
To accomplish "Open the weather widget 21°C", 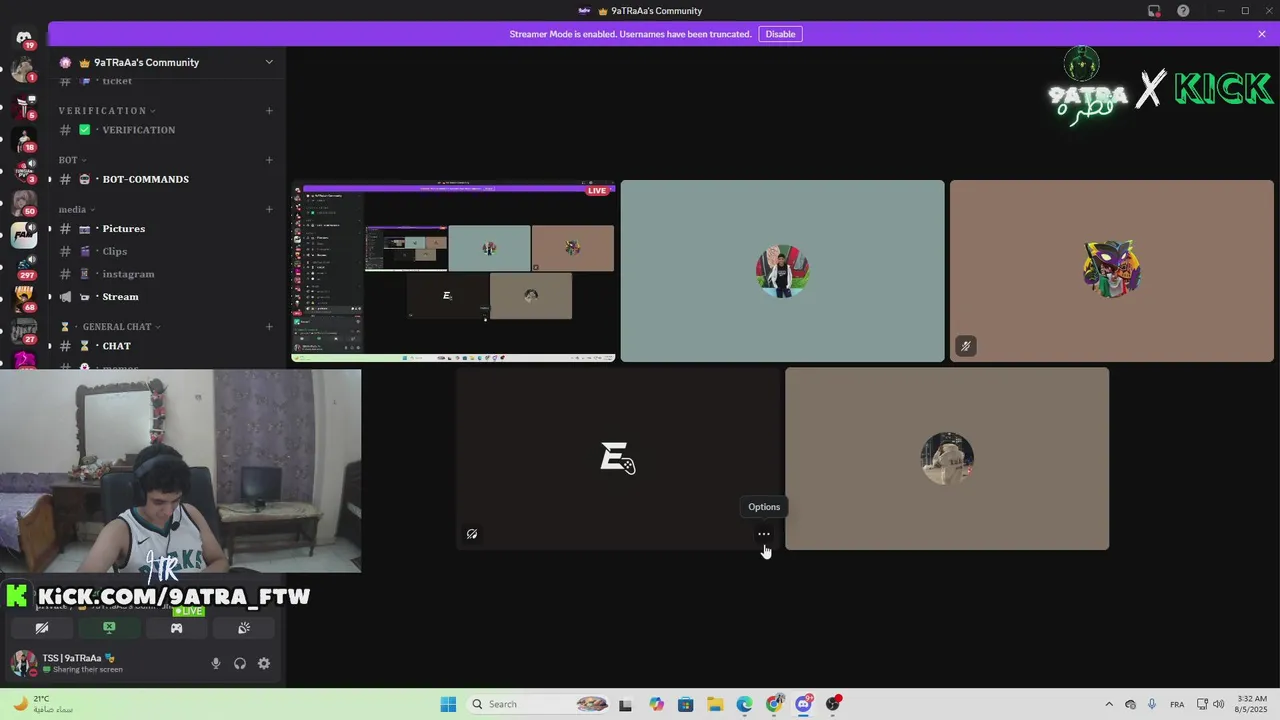I will pos(44,704).
